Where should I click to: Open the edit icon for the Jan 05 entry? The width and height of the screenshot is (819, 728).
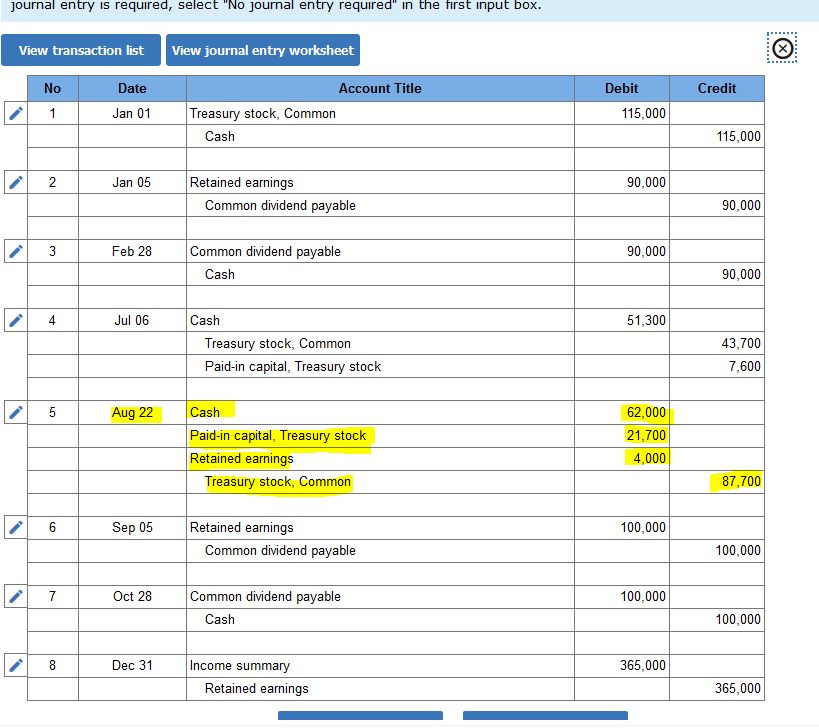coord(15,182)
